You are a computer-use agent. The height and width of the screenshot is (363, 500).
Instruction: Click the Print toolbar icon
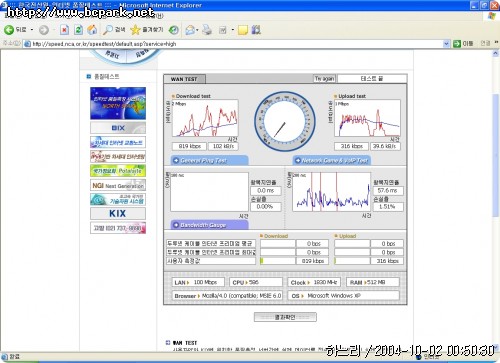pyautogui.click(x=207, y=30)
